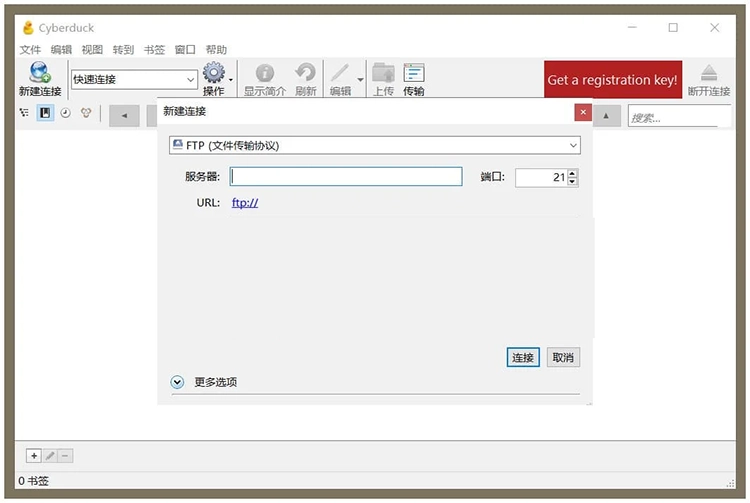Viewport: 750px width, 503px height.
Task: Click the 传输 transfers icon
Action: pos(413,74)
